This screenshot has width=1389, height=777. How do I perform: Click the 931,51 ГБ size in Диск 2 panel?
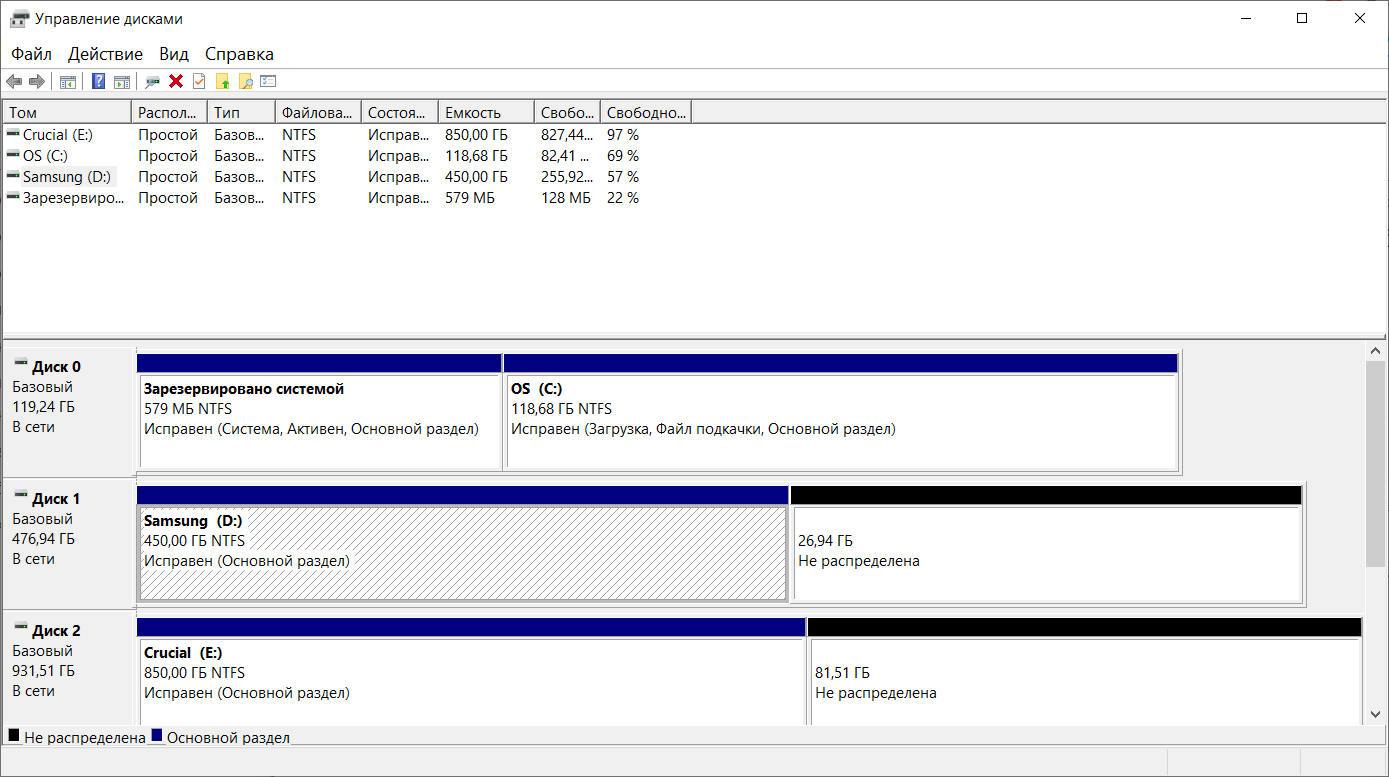click(x=44, y=671)
